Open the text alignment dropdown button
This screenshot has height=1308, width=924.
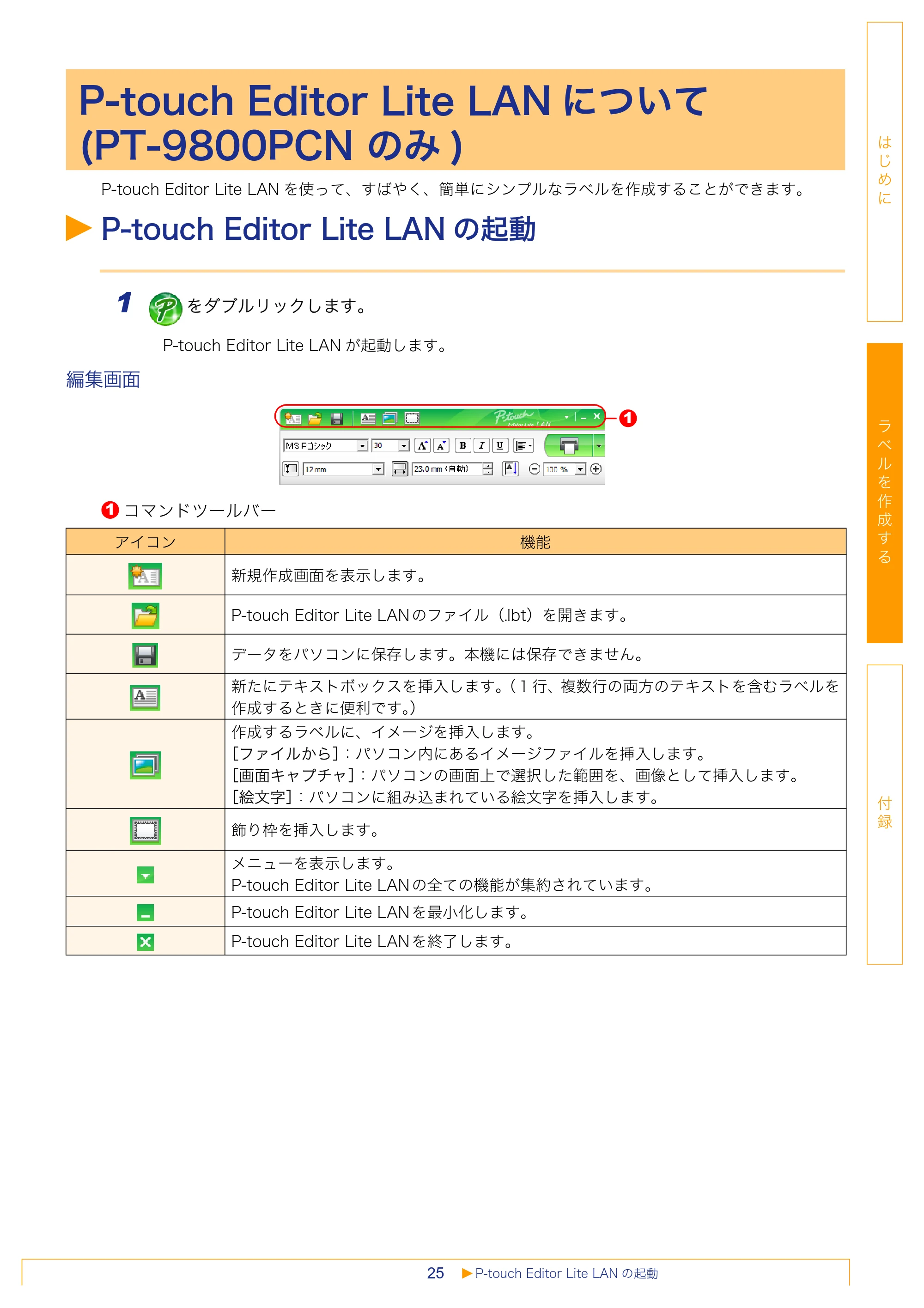point(523,445)
